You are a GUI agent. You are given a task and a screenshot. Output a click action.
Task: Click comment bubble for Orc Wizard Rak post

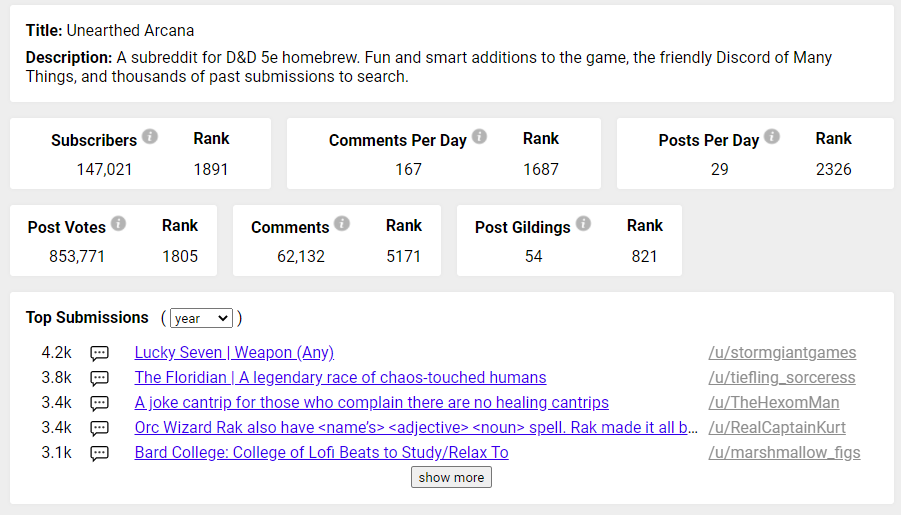tap(99, 428)
